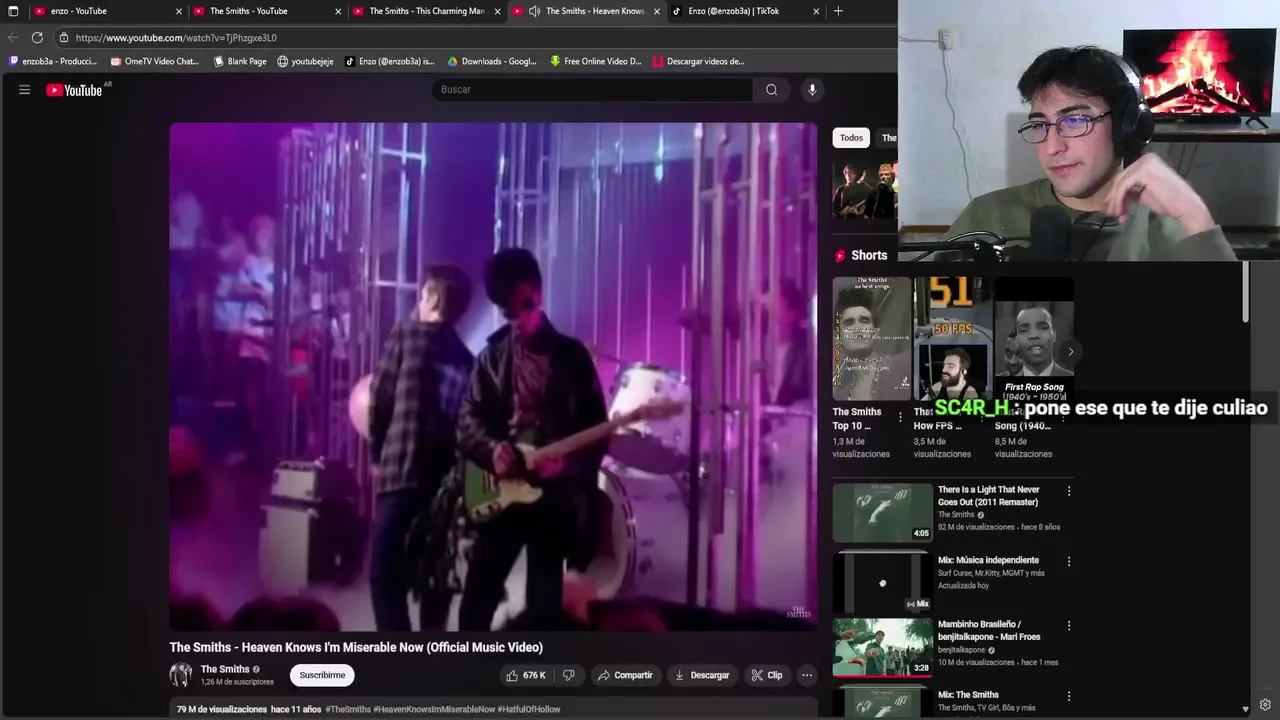The height and width of the screenshot is (720, 1280).
Task: Open the 'enzob3a - Producci...' bookmark
Action: 52,61
